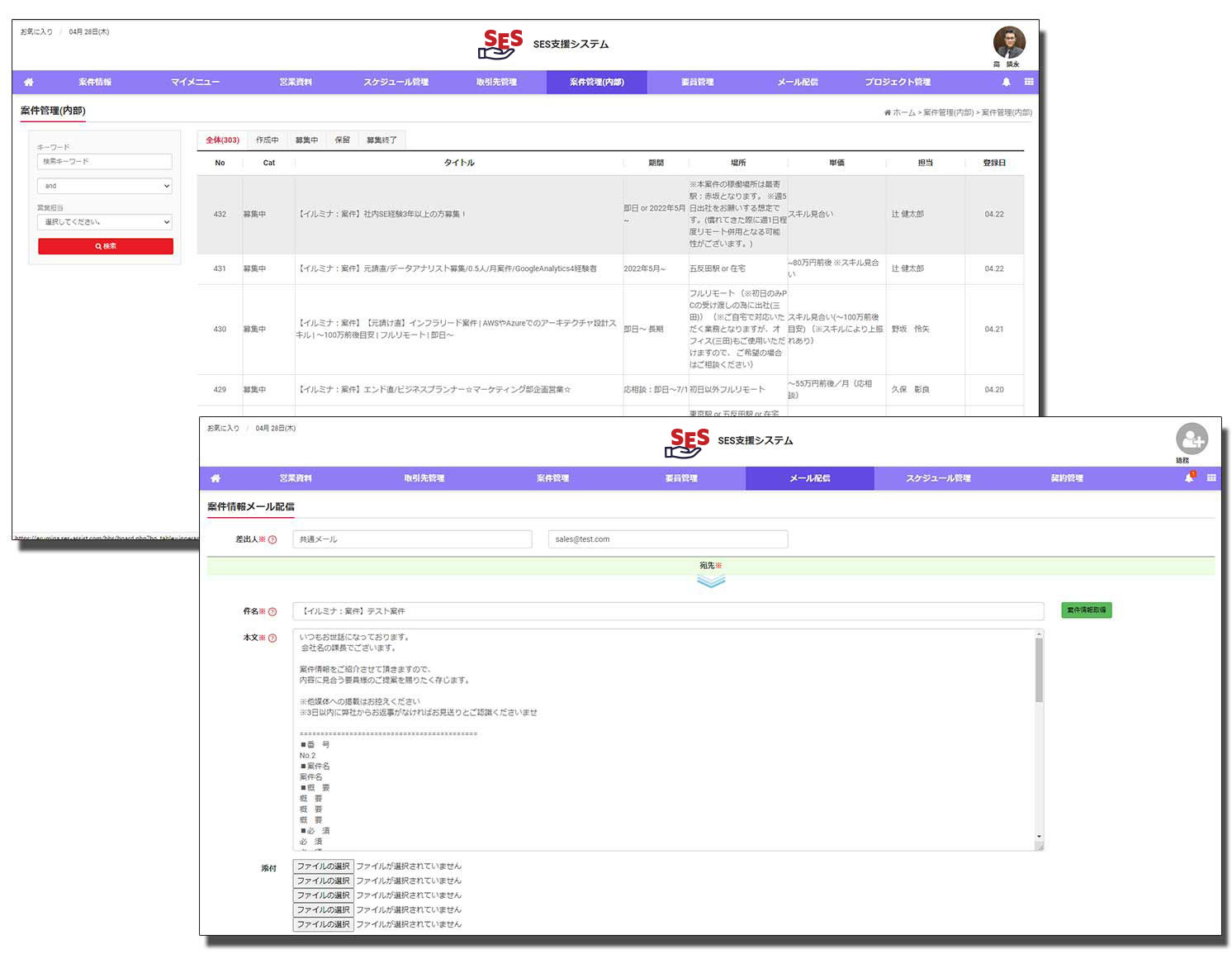Click the home icon in the upper navigation bar

click(x=29, y=82)
